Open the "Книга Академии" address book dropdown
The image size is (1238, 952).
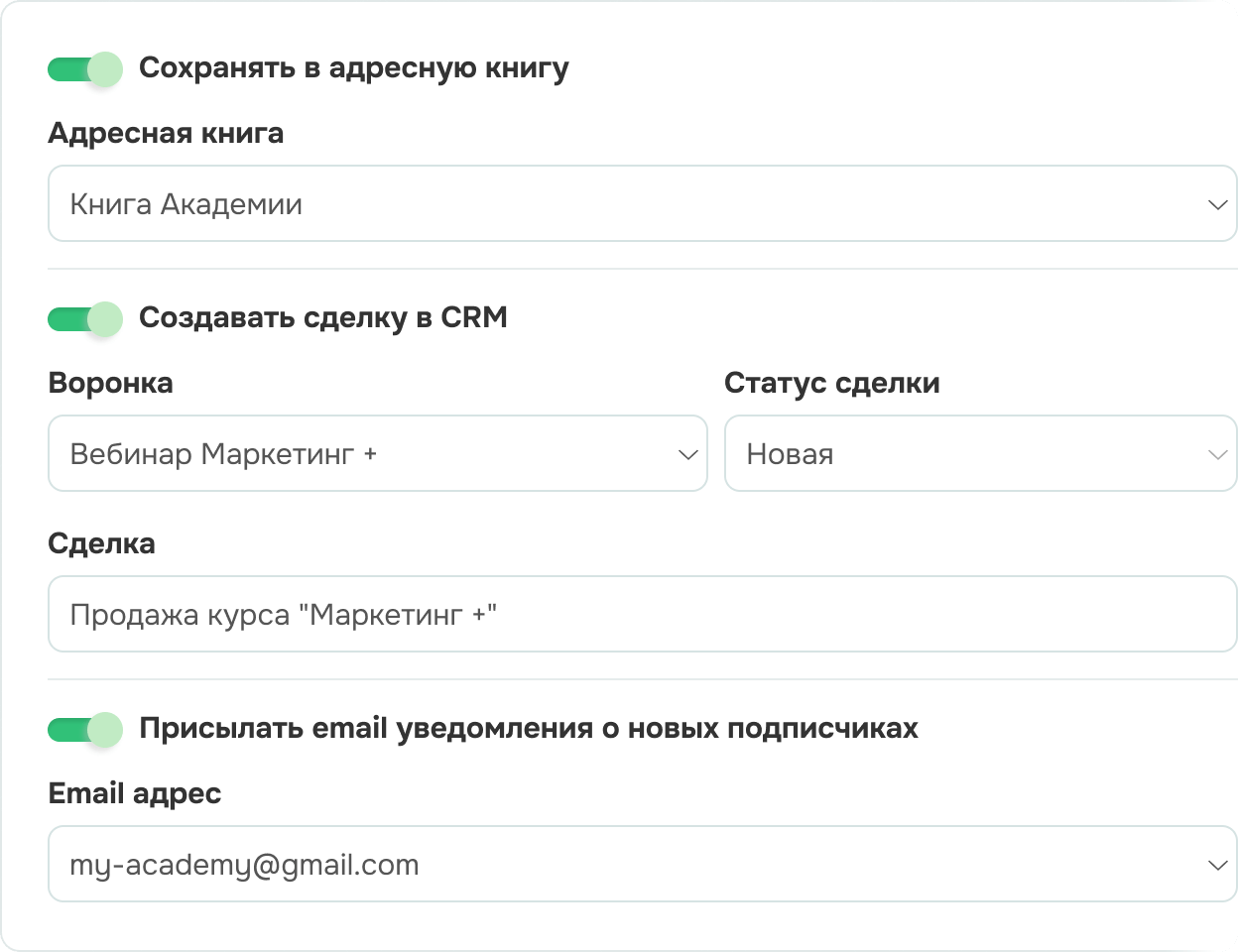coord(642,203)
